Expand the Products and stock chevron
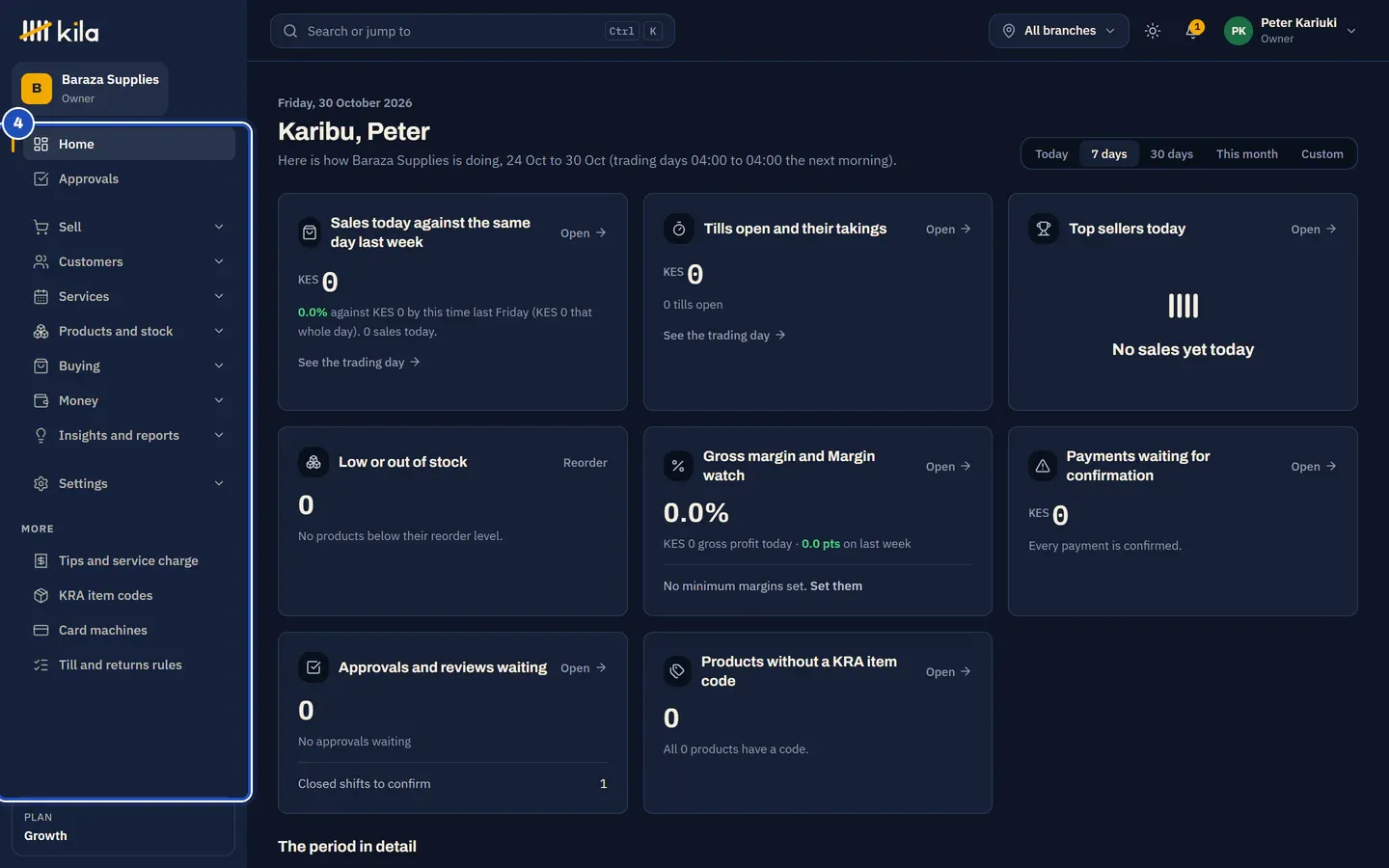This screenshot has width=1389, height=868. (219, 331)
